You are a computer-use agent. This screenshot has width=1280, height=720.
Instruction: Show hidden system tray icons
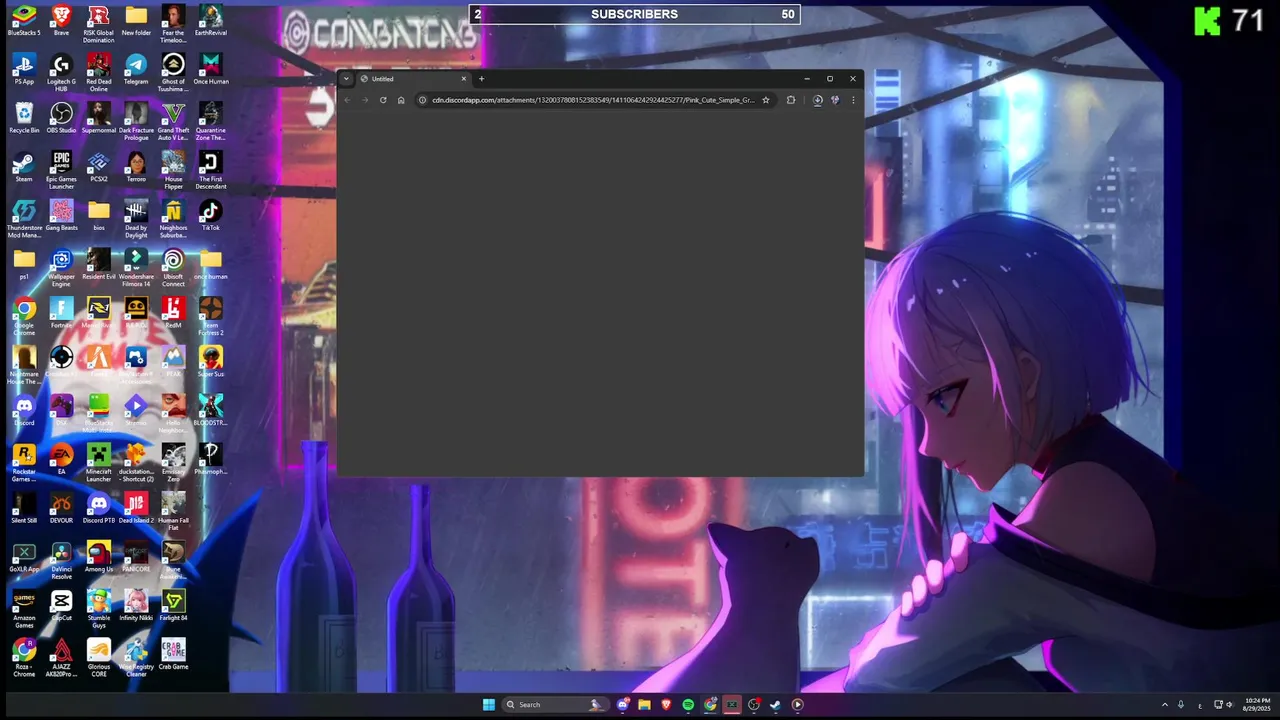pos(1164,705)
